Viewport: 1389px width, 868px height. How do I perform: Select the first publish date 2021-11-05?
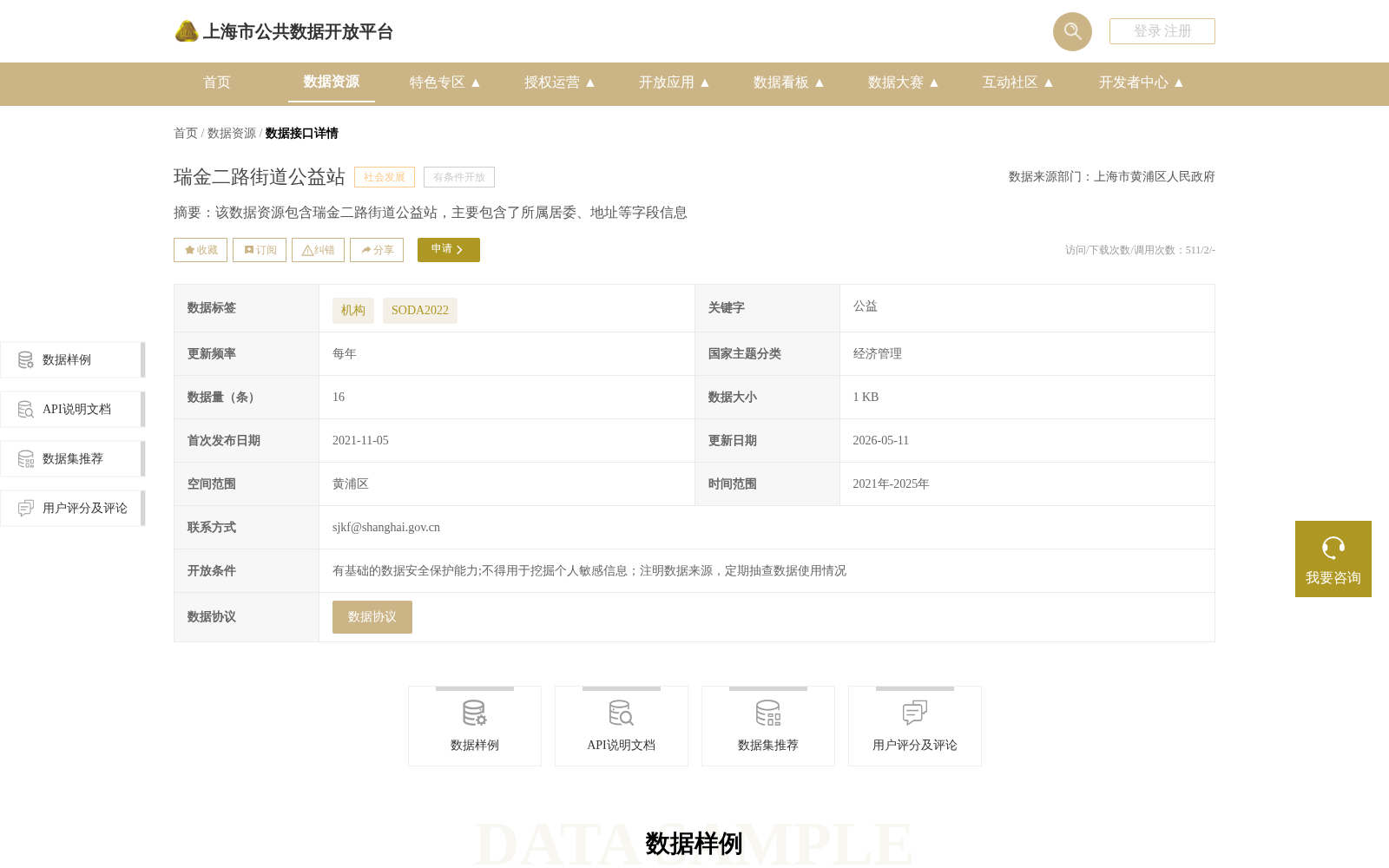point(360,440)
